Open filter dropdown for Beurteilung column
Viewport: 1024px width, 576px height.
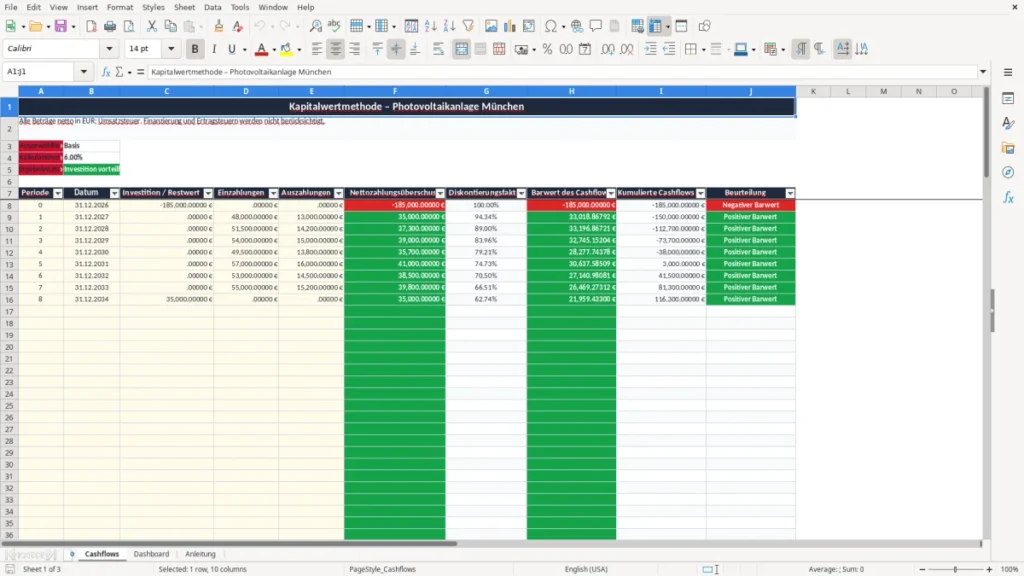point(790,193)
